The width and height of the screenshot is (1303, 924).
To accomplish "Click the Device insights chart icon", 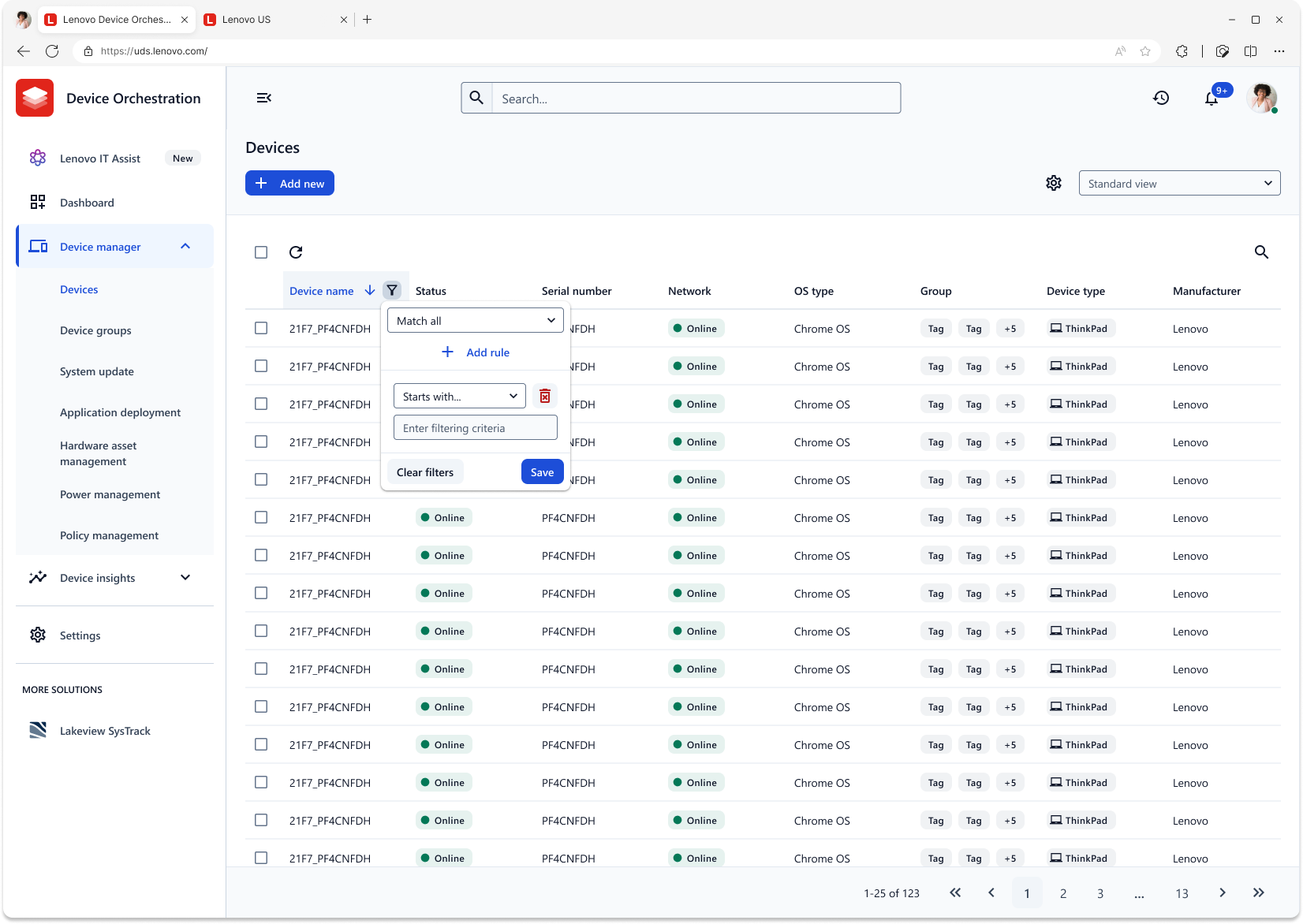I will pos(38,577).
